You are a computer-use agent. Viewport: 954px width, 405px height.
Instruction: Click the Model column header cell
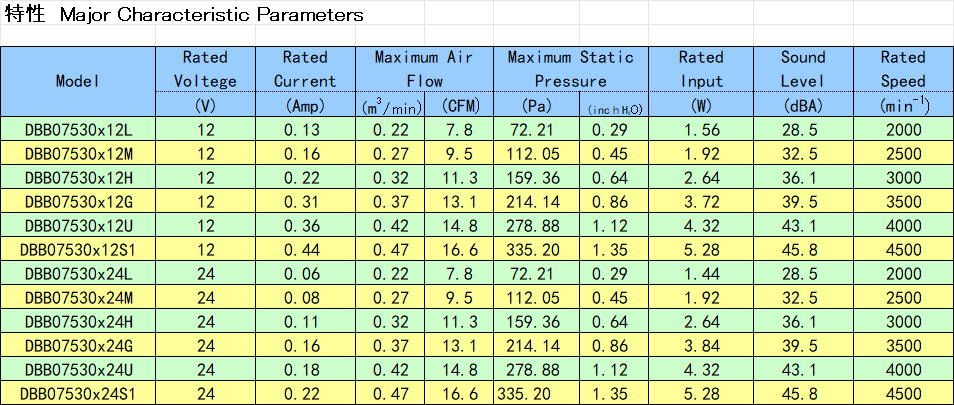tap(78, 81)
